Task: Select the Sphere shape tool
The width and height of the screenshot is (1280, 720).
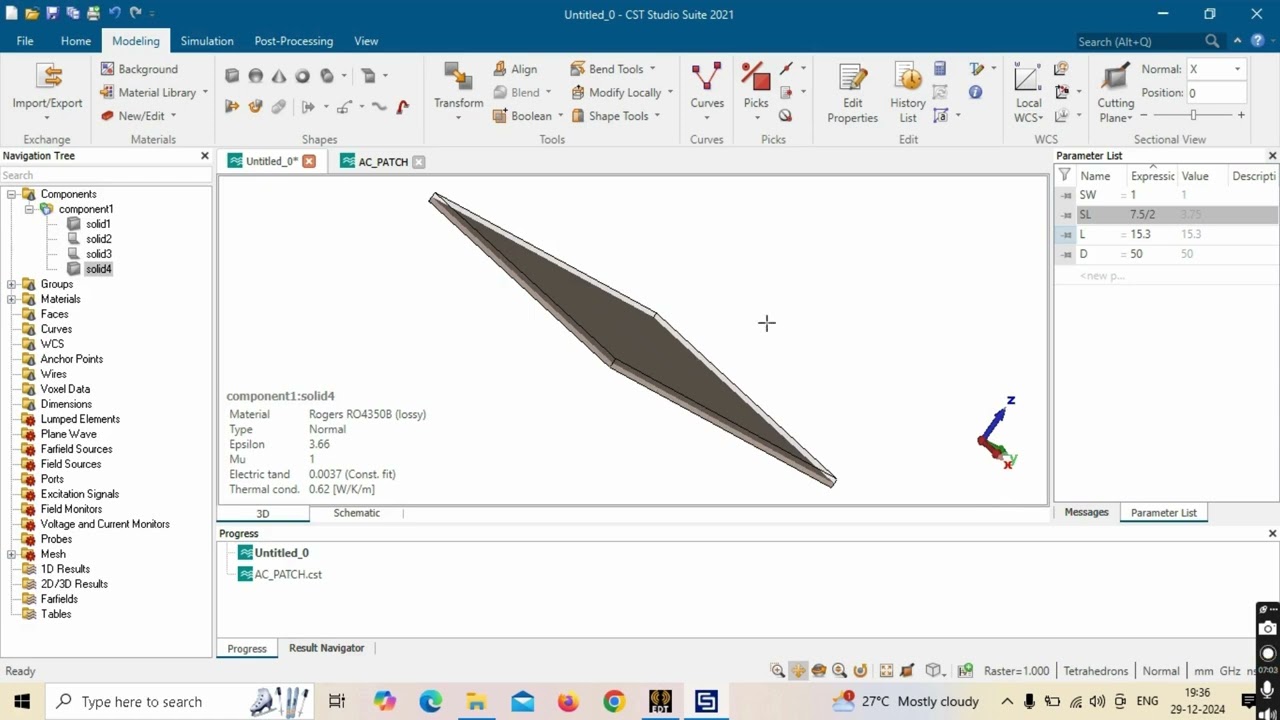Action: (x=255, y=76)
